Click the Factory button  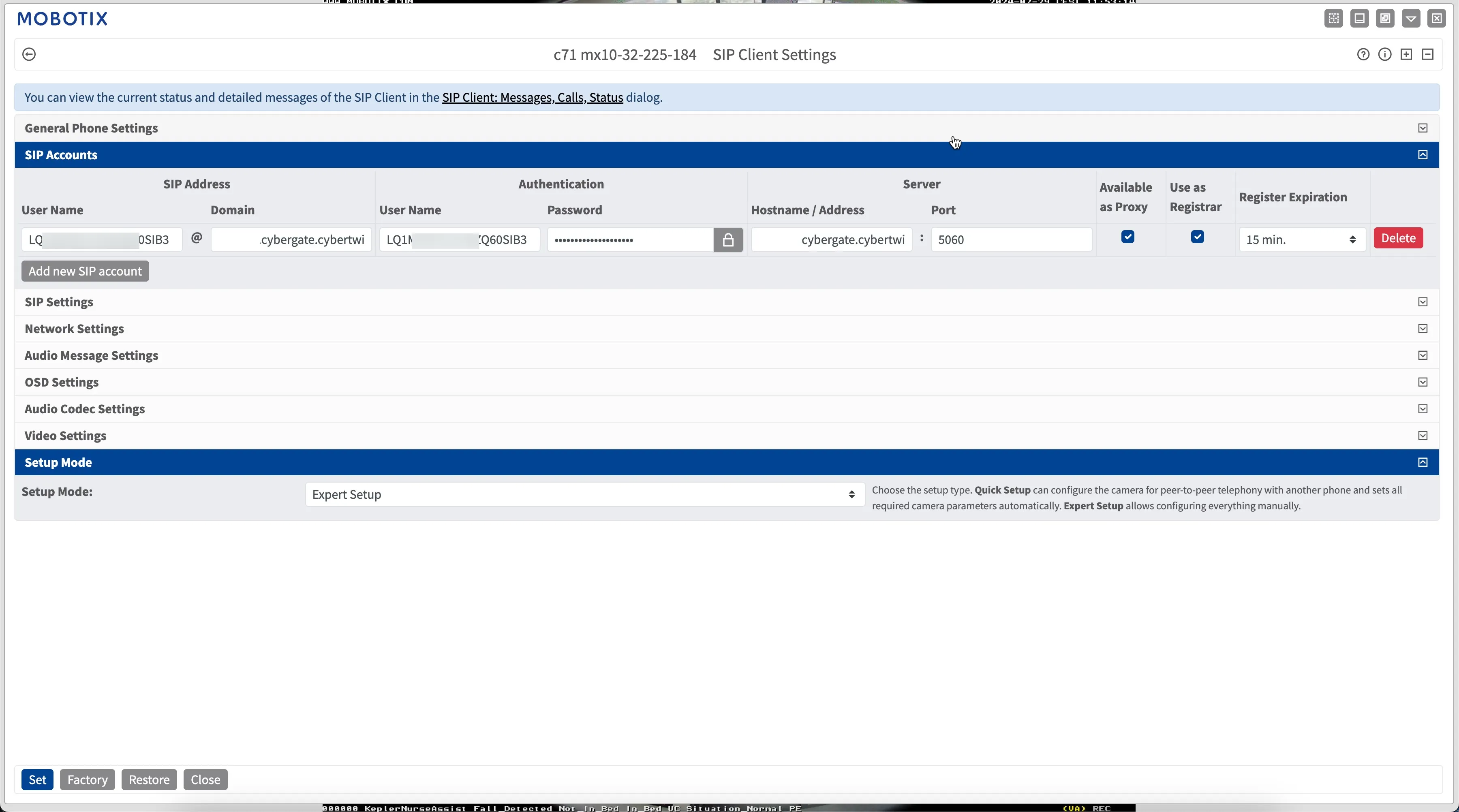(x=87, y=780)
